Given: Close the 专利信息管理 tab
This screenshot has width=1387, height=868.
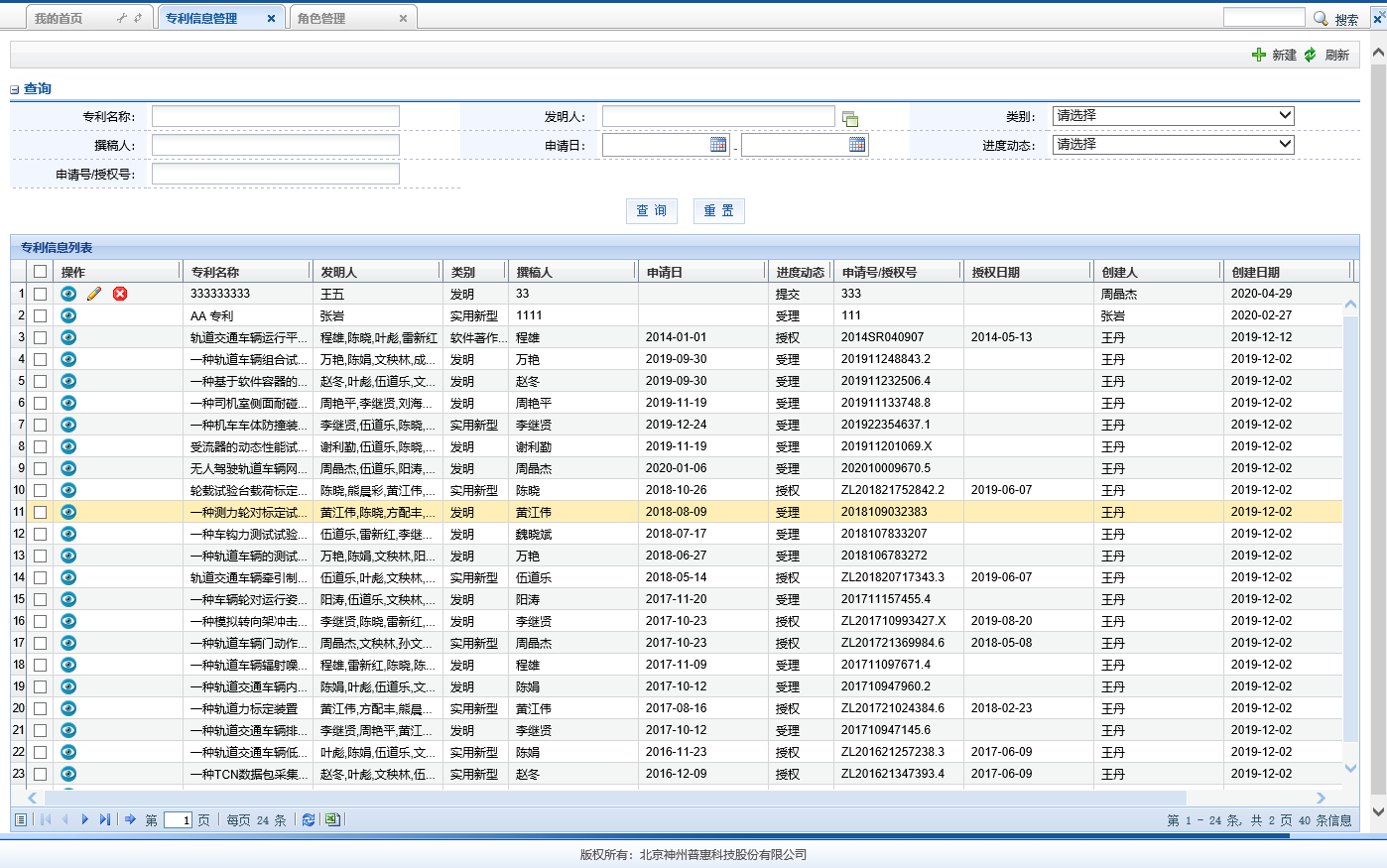Looking at the screenshot, I should click(271, 19).
